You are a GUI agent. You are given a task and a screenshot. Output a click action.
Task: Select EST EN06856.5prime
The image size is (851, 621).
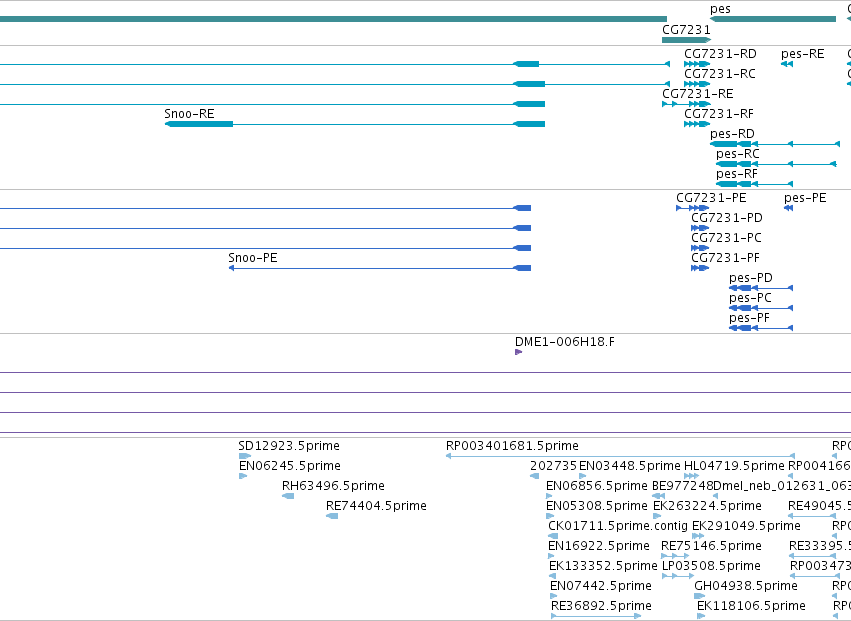(597, 486)
